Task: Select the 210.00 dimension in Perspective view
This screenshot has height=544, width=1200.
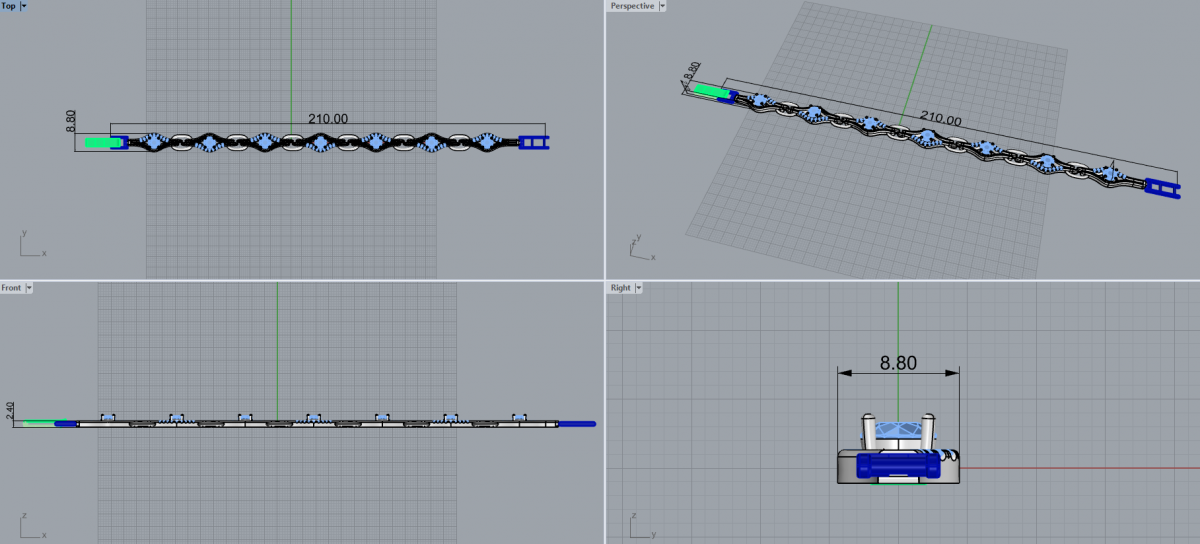Action: click(940, 118)
